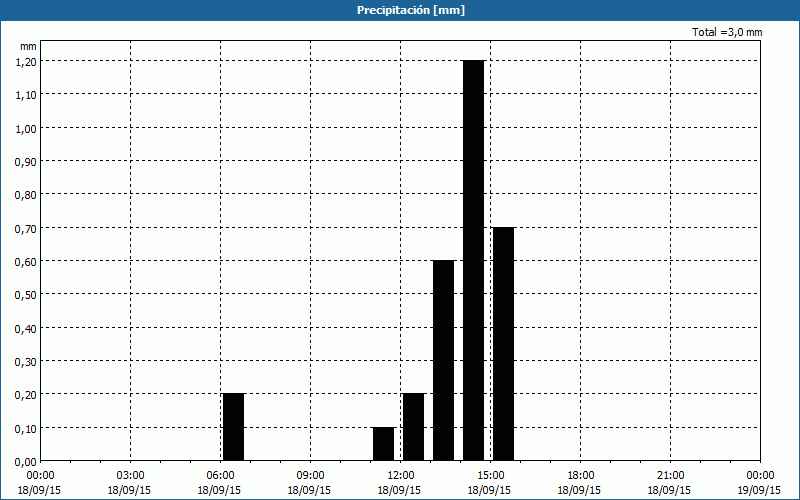Click the 0,60 y-axis label
Screen dimensions: 800x500
(x=26, y=261)
